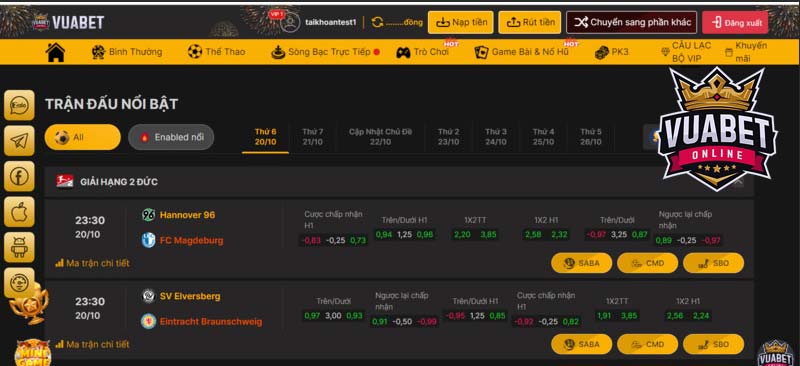The image size is (800, 366).
Task: Pick the 2,20 odds under 1X2TT
Action: coord(462,235)
